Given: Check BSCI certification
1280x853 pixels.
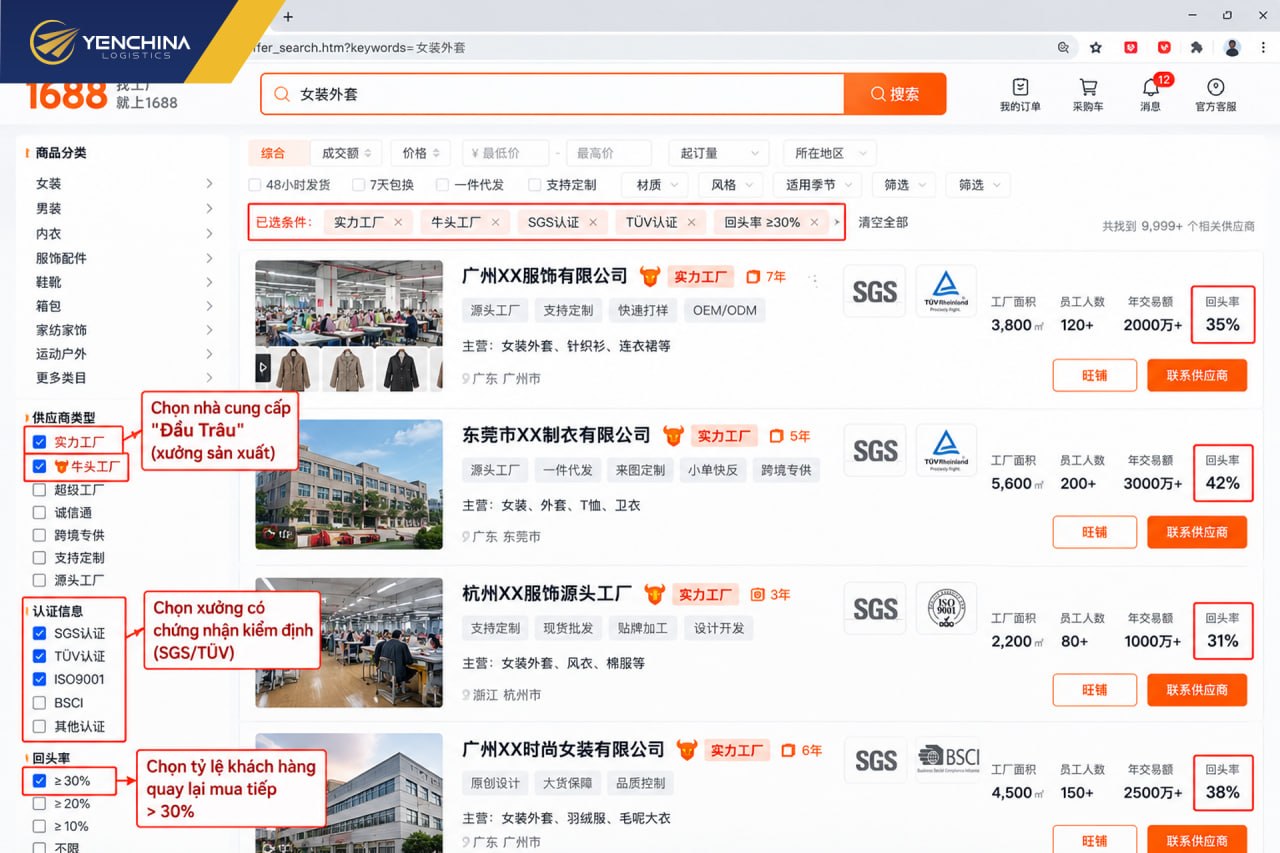Looking at the screenshot, I should (39, 703).
